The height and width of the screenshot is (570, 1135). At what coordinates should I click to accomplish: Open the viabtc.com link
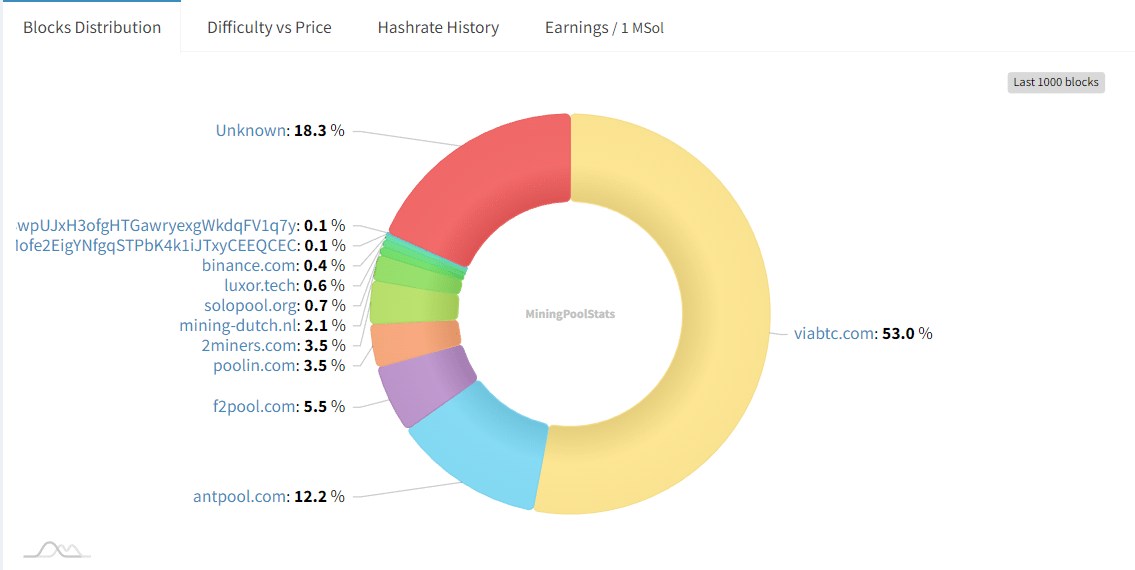point(835,334)
